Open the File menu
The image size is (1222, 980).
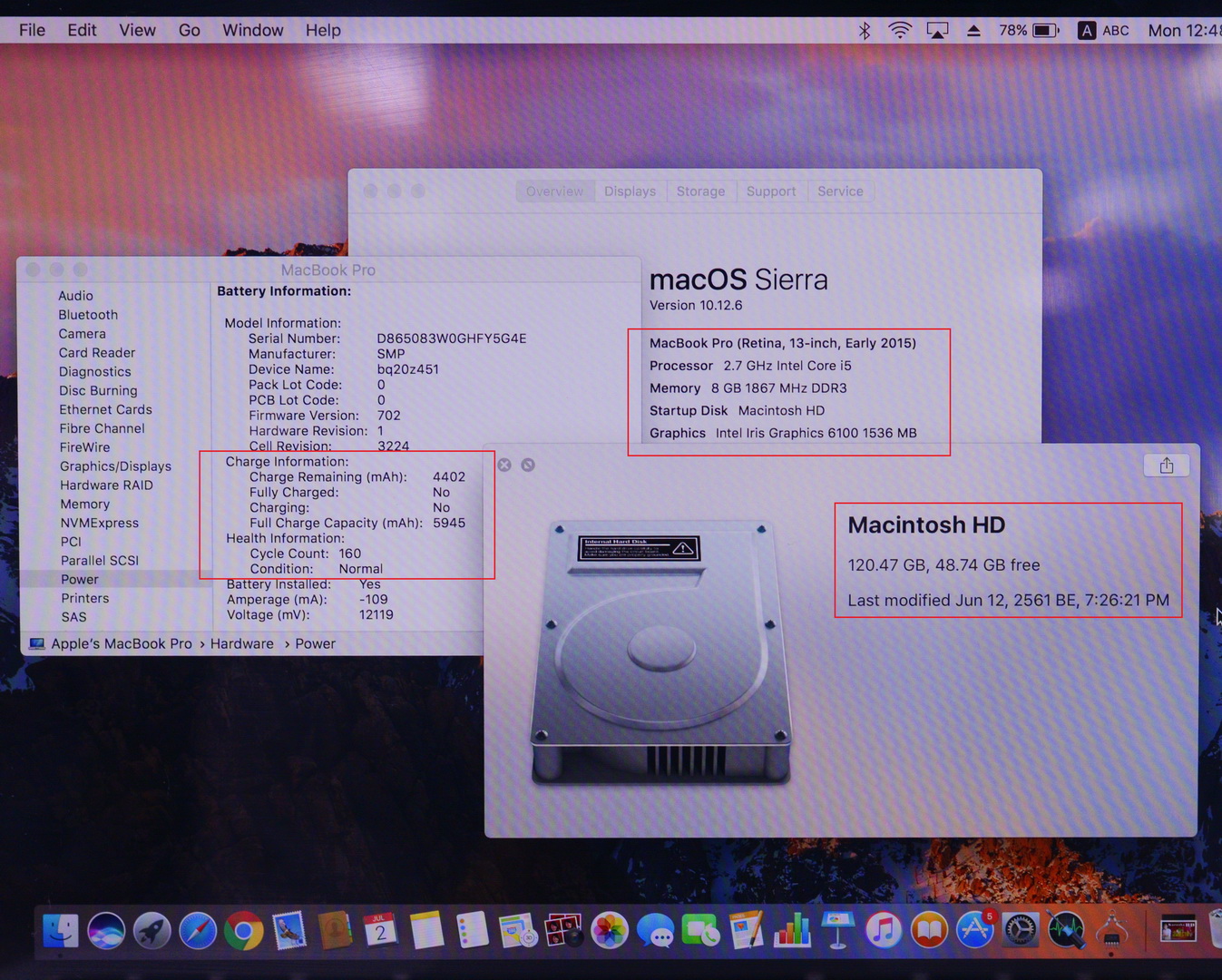click(32, 30)
